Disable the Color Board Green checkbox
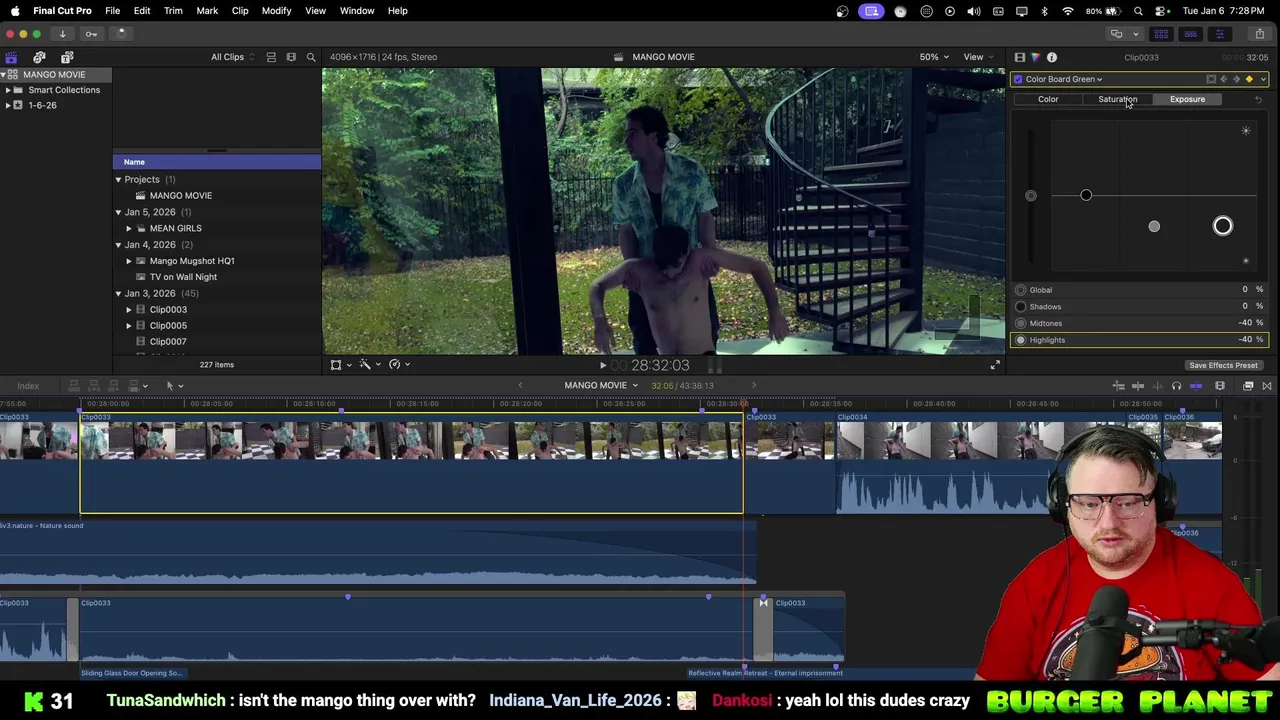Viewport: 1280px width, 720px height. tap(1018, 79)
